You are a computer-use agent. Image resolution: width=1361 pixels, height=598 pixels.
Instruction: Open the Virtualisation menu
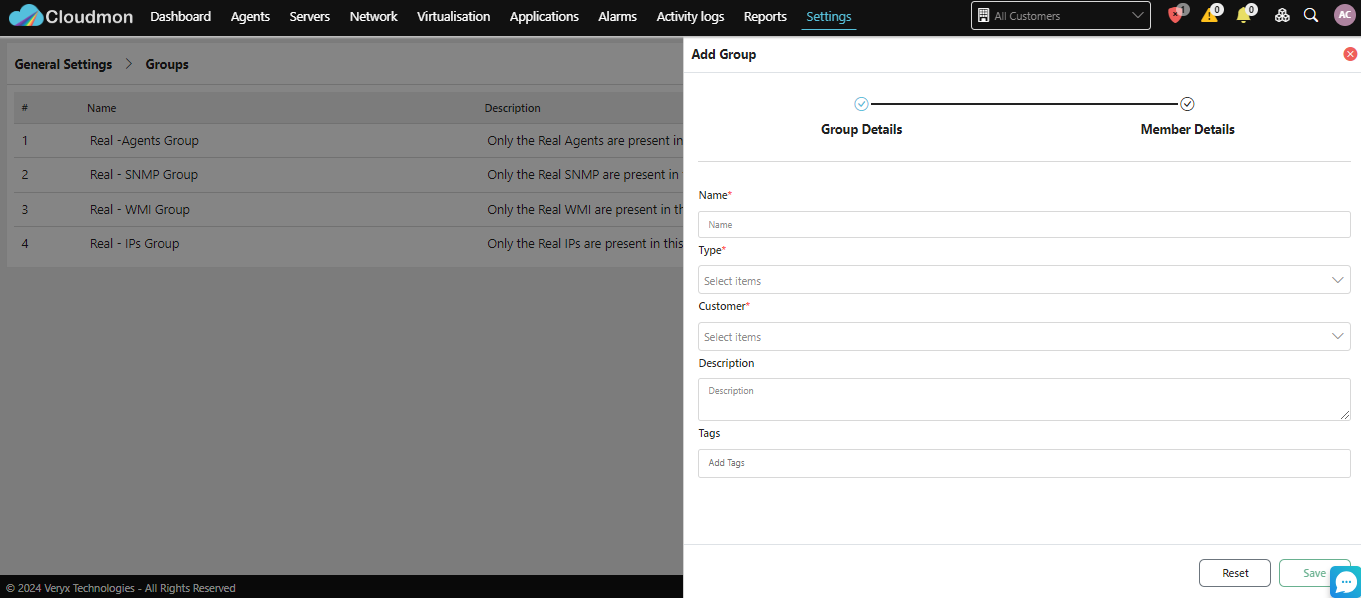454,16
